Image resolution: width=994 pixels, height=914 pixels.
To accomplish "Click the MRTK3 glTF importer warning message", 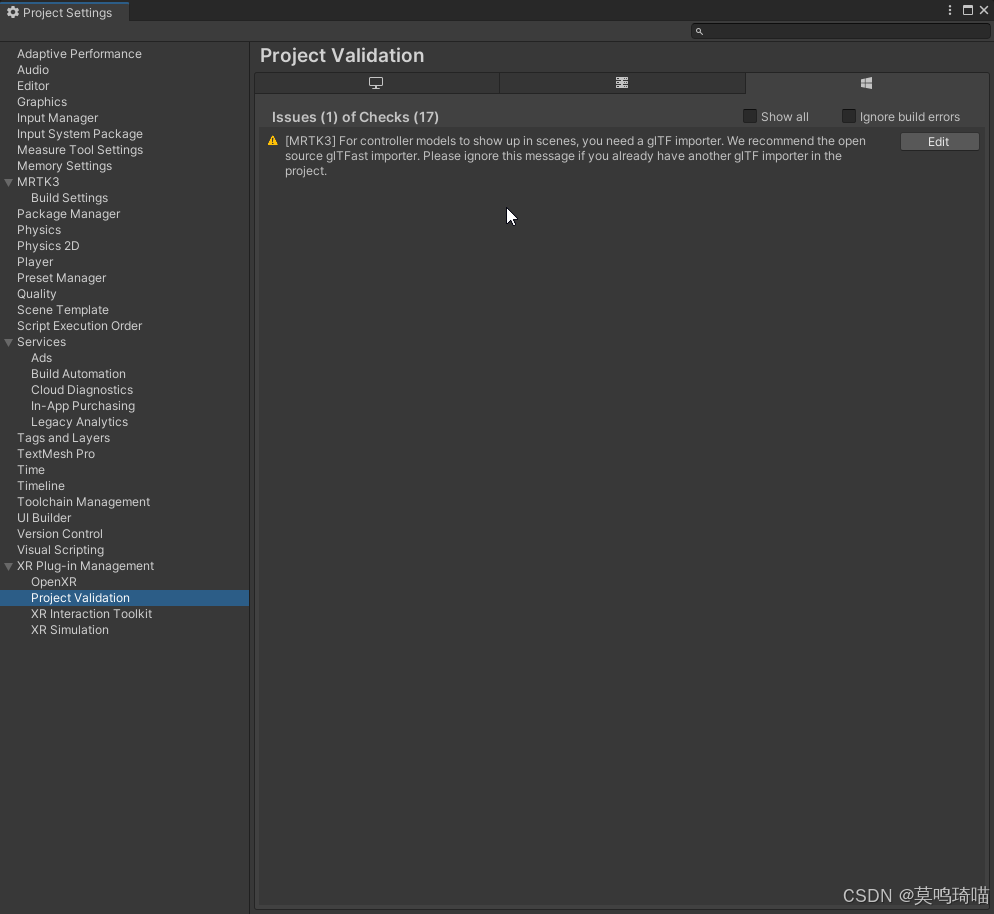I will 576,156.
